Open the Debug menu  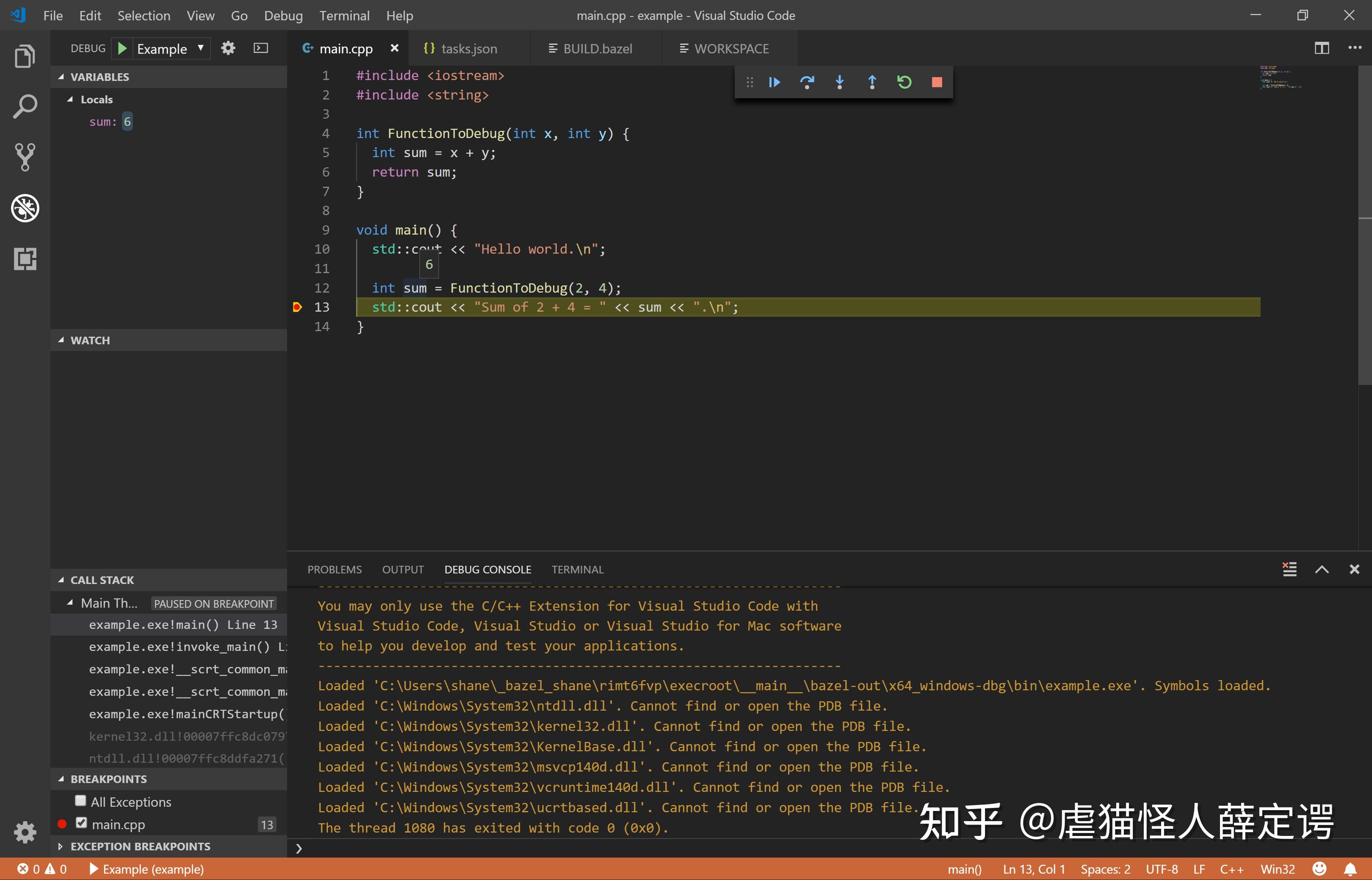tap(283, 15)
